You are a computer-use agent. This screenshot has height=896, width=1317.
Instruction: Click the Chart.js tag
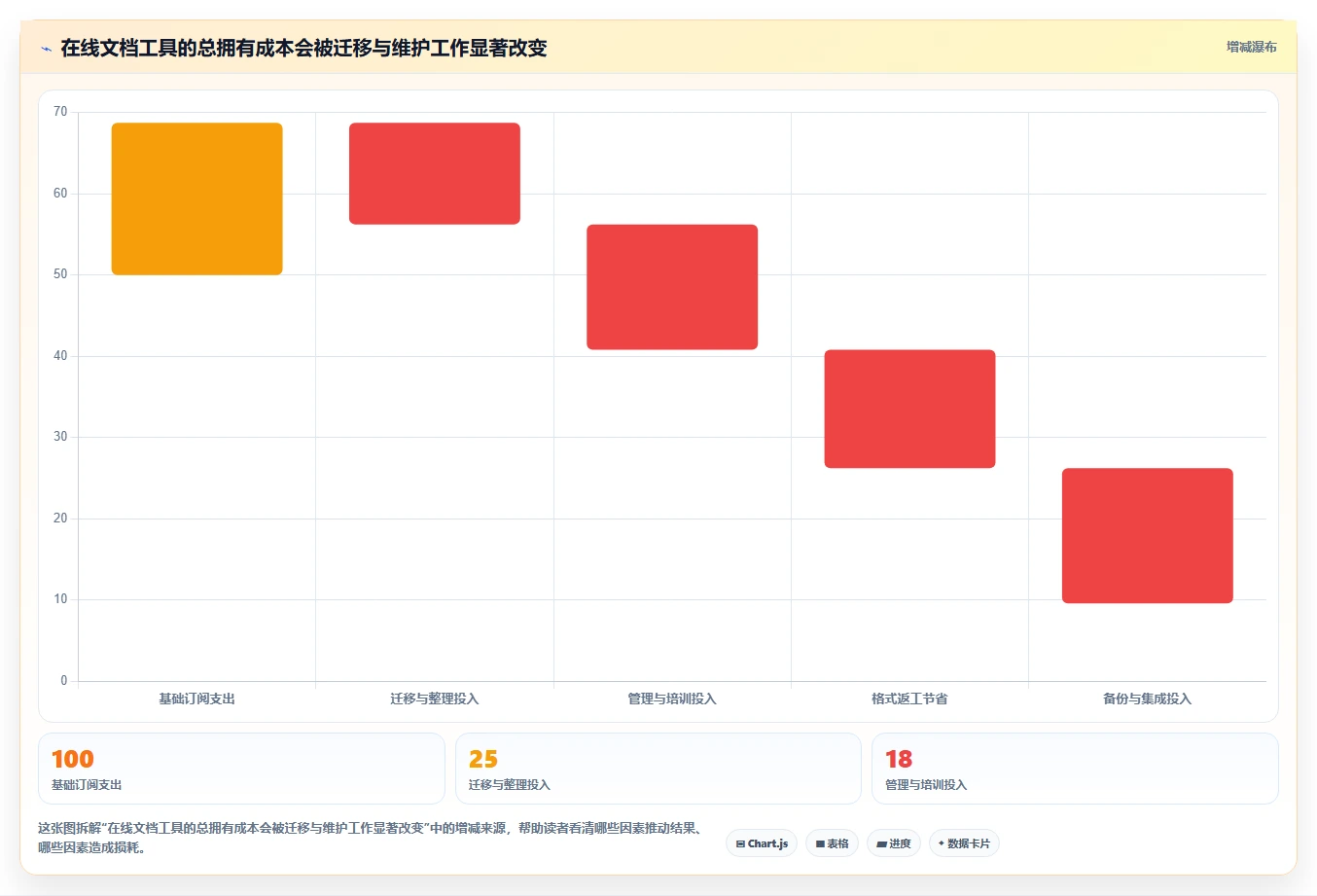762,843
